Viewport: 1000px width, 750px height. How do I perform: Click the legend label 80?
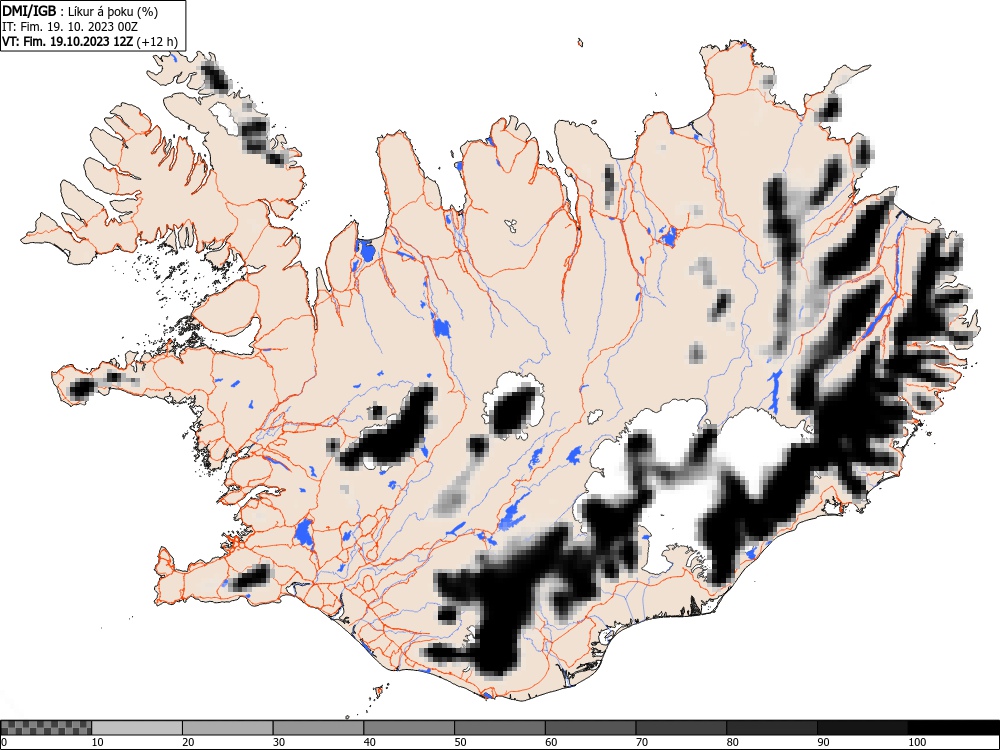[732, 742]
